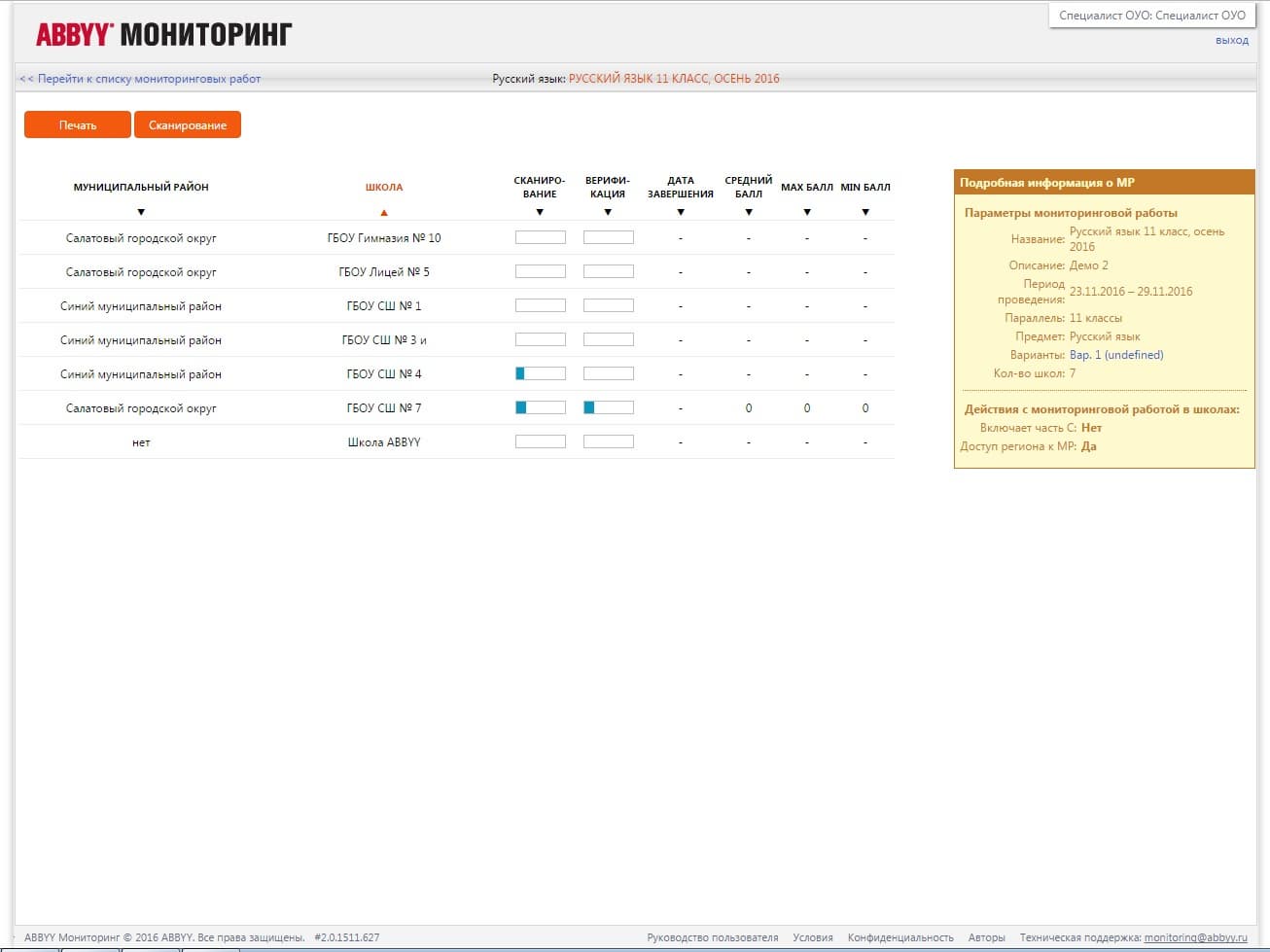Click the Параллель value 11 классы
The width and height of the screenshot is (1270, 952).
(x=1096, y=318)
